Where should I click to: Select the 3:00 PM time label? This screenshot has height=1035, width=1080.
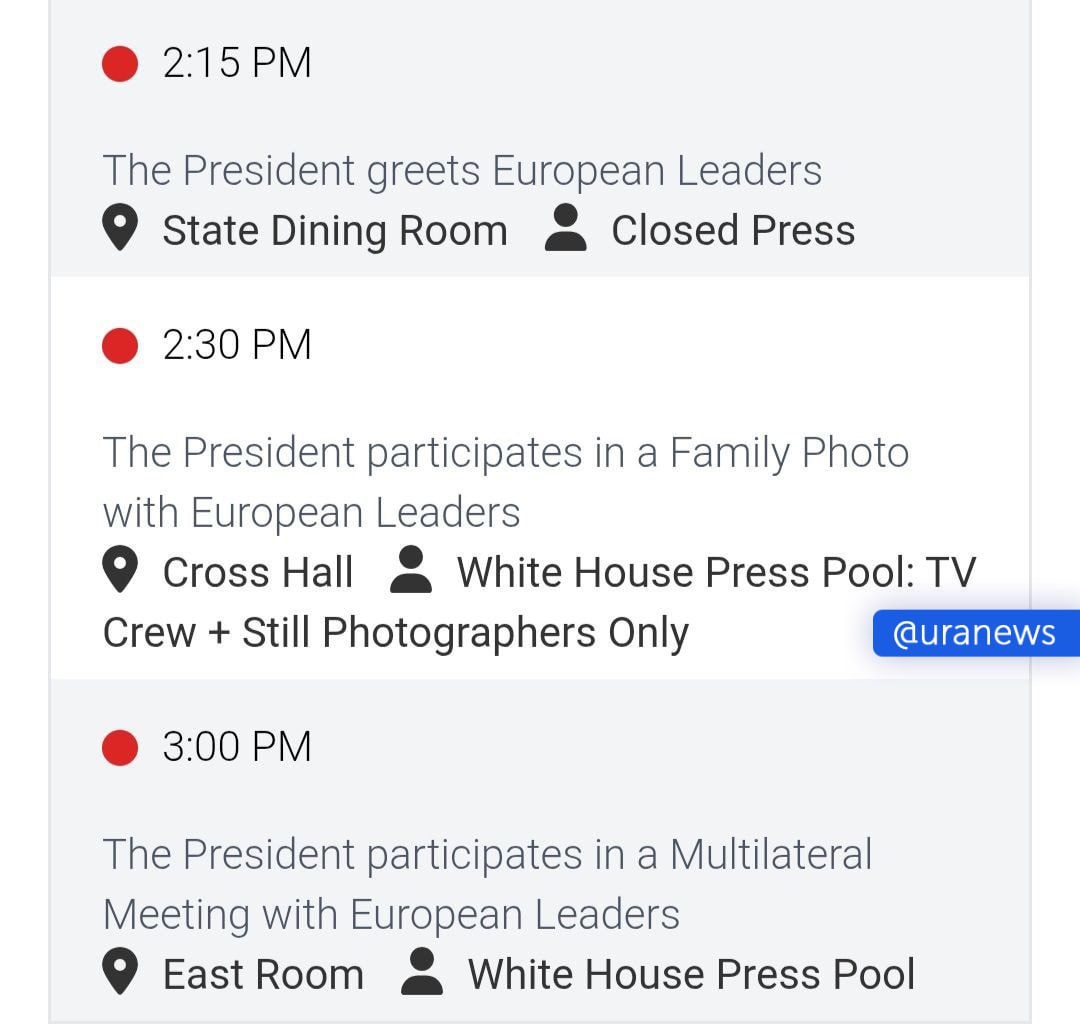237,747
